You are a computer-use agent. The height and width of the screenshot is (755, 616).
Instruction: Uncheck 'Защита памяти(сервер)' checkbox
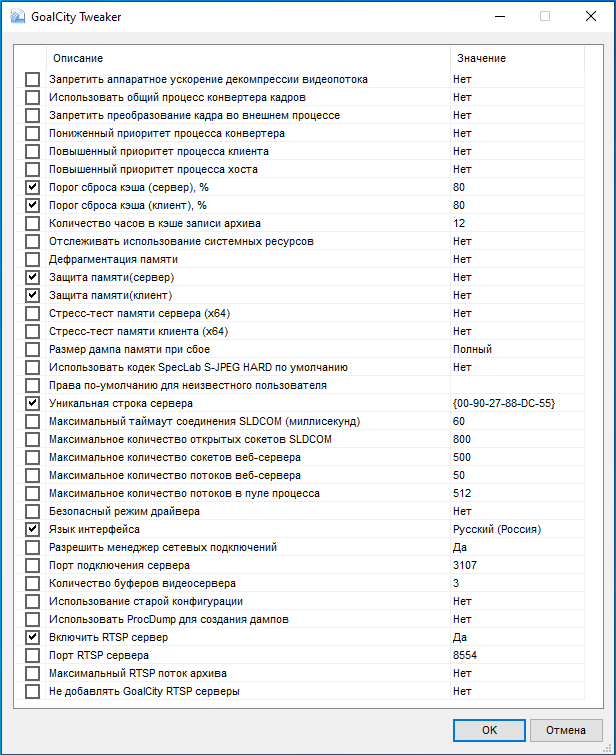click(x=32, y=277)
